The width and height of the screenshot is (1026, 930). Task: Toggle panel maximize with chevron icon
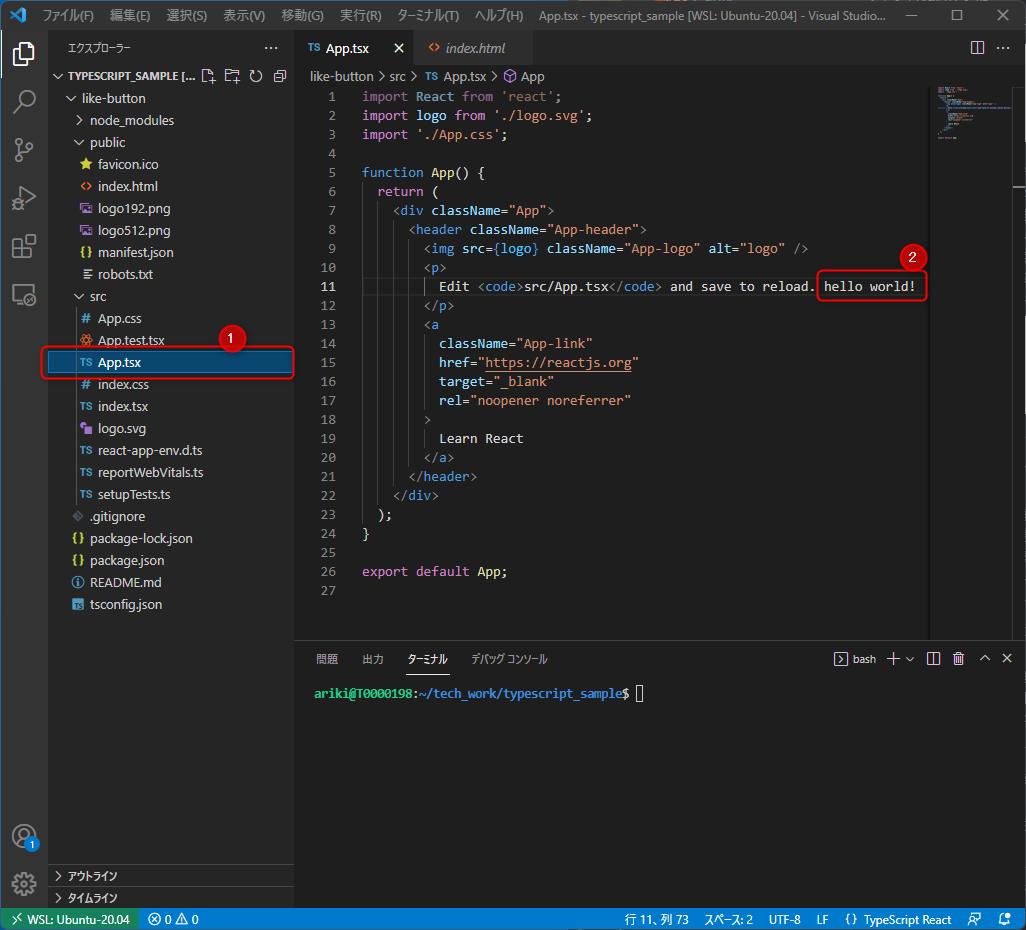[984, 658]
